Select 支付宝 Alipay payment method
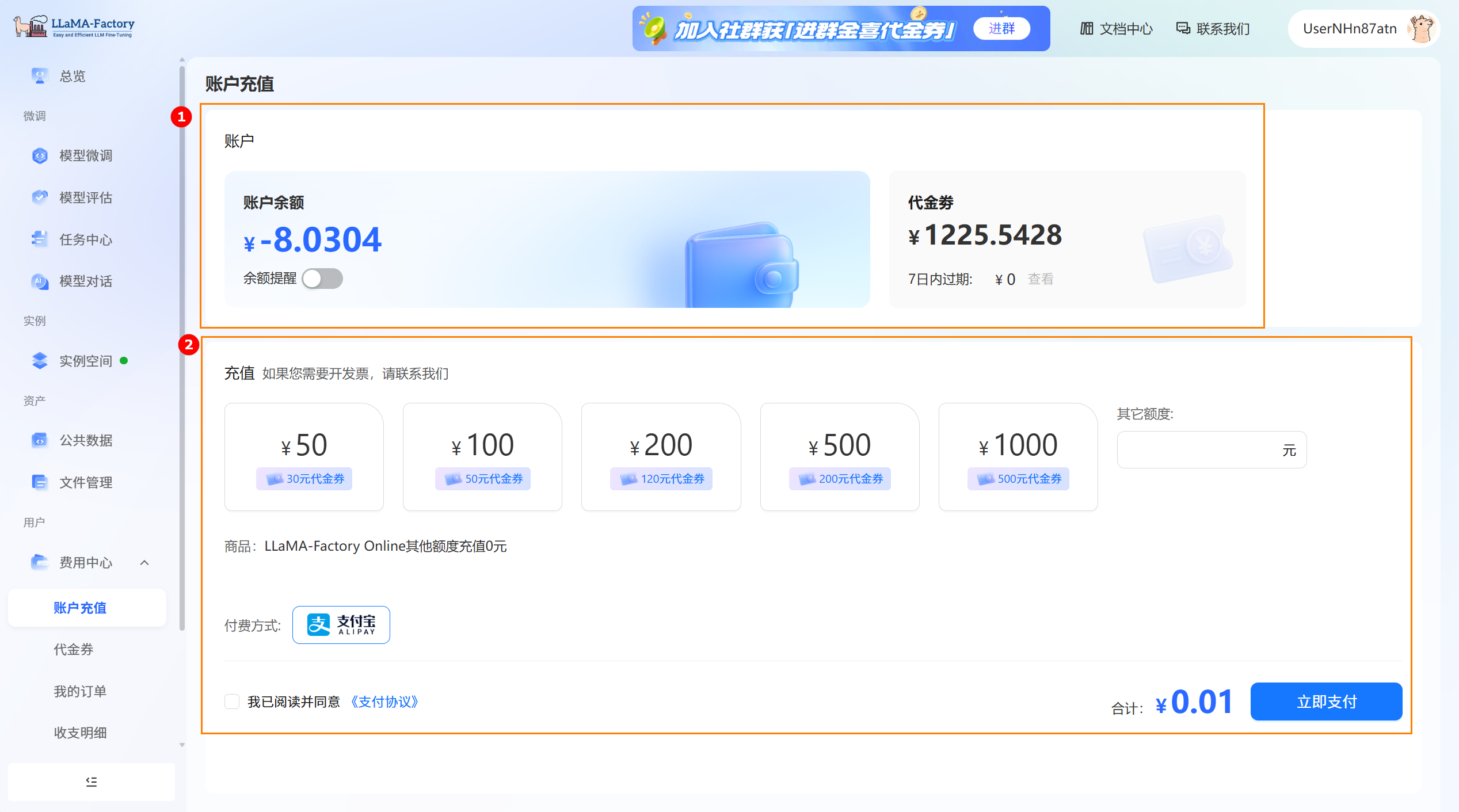 click(x=341, y=625)
